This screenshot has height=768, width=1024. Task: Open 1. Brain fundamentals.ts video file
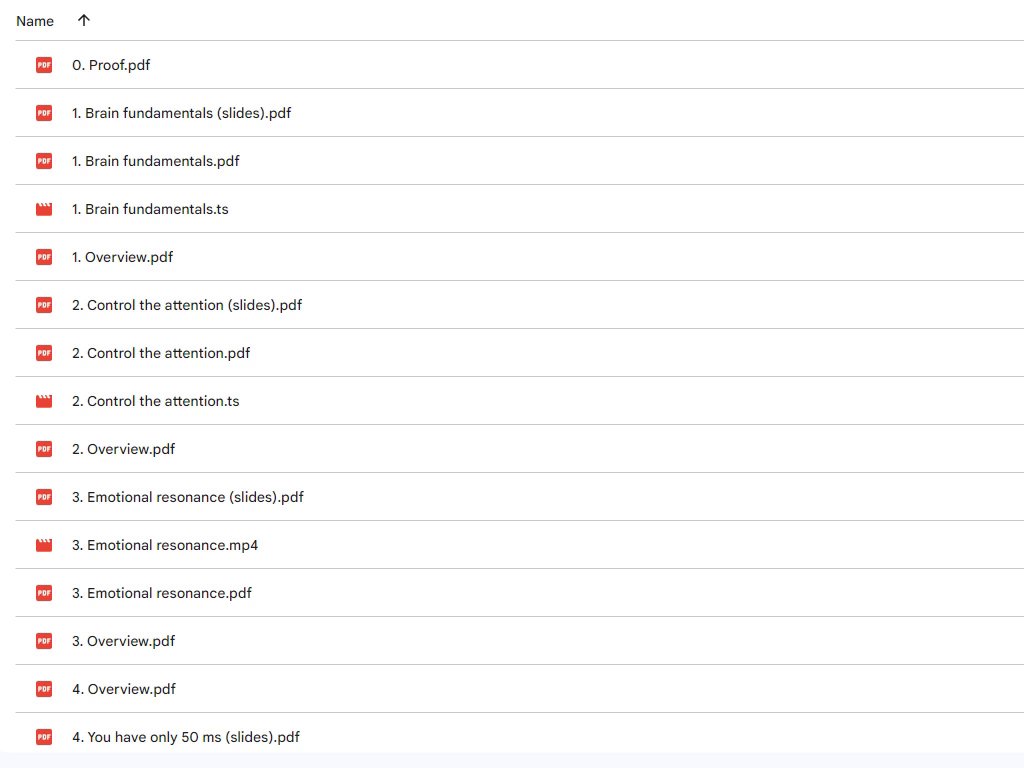click(x=150, y=209)
